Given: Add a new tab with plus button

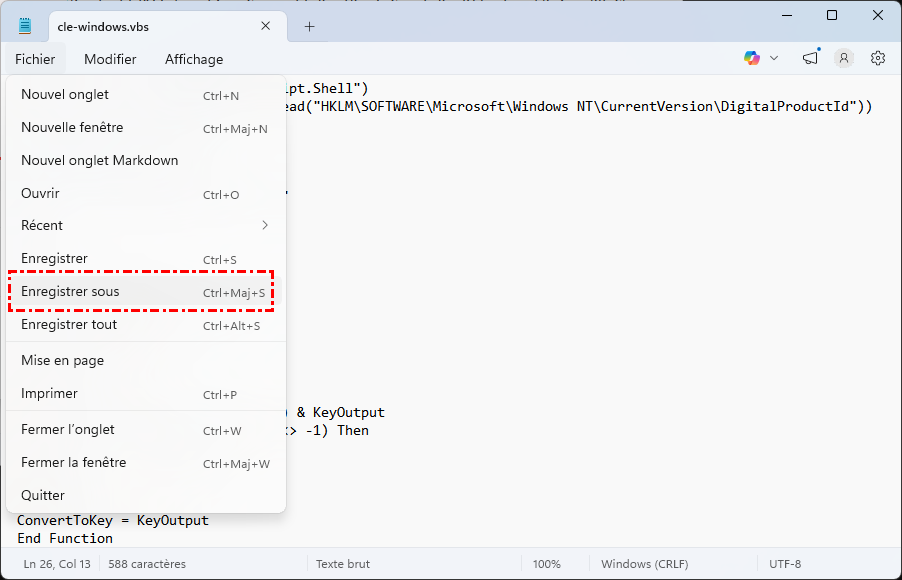Looking at the screenshot, I should tap(309, 27).
